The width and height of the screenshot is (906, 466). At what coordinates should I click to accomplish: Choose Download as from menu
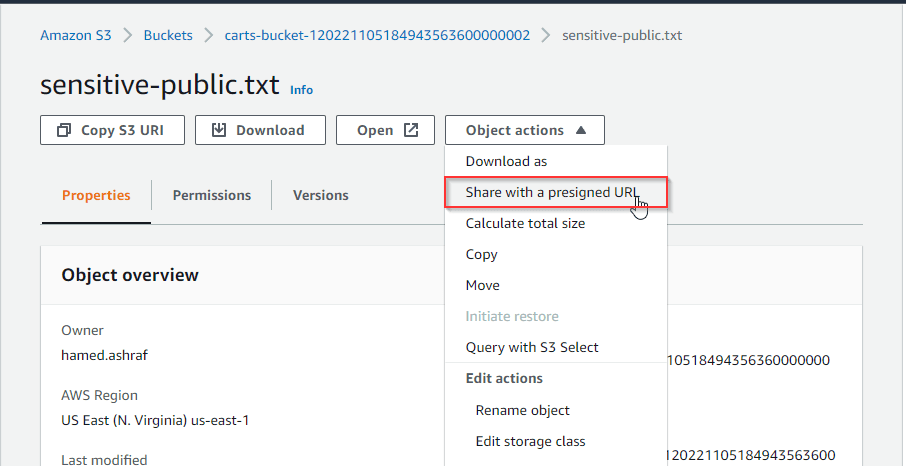pyautogui.click(x=506, y=161)
